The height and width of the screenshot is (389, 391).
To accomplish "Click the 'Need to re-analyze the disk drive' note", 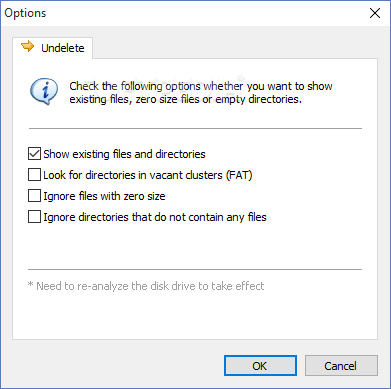I will click(x=146, y=286).
